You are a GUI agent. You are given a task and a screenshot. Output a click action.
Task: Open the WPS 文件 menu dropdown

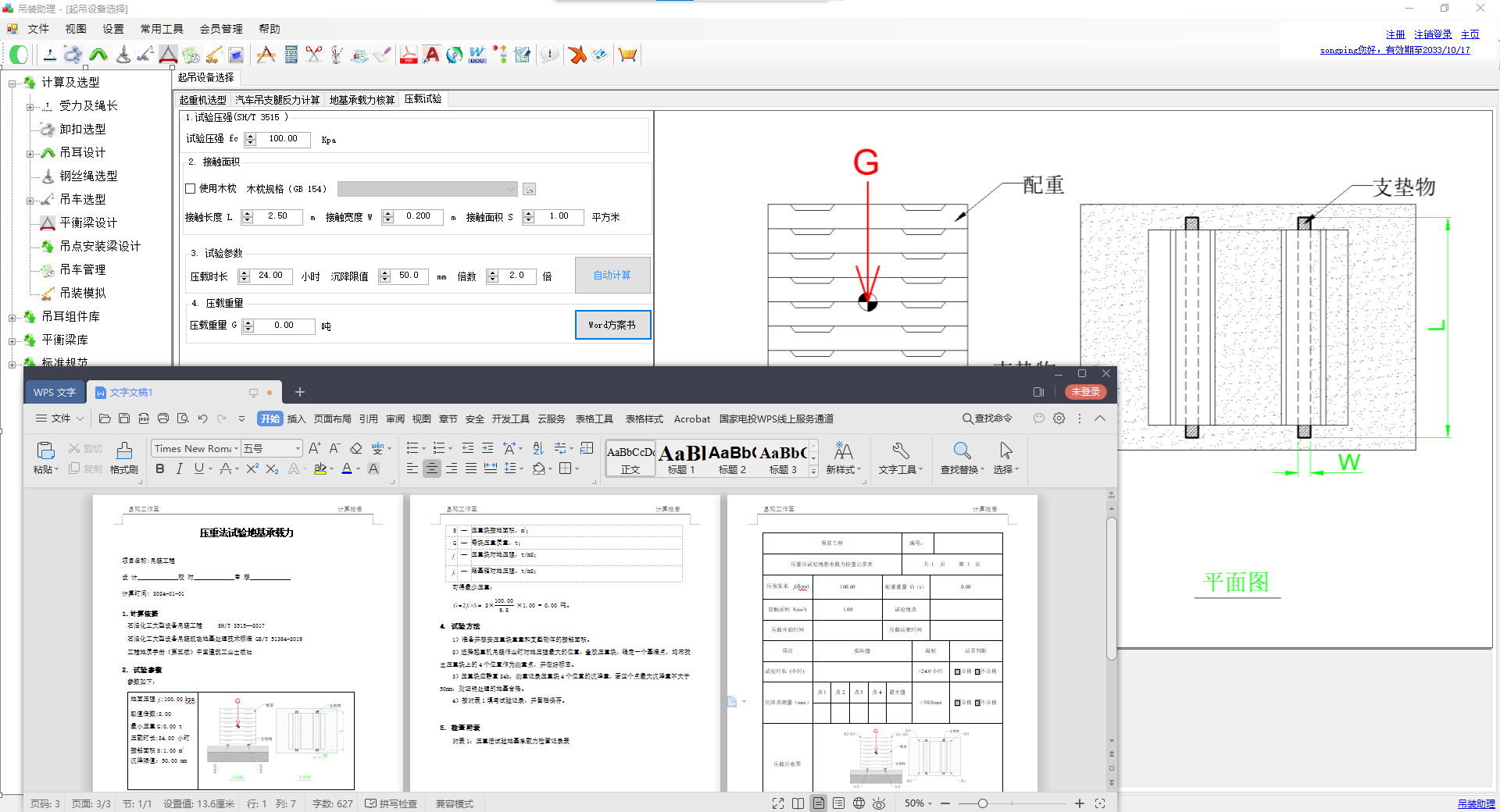(59, 418)
